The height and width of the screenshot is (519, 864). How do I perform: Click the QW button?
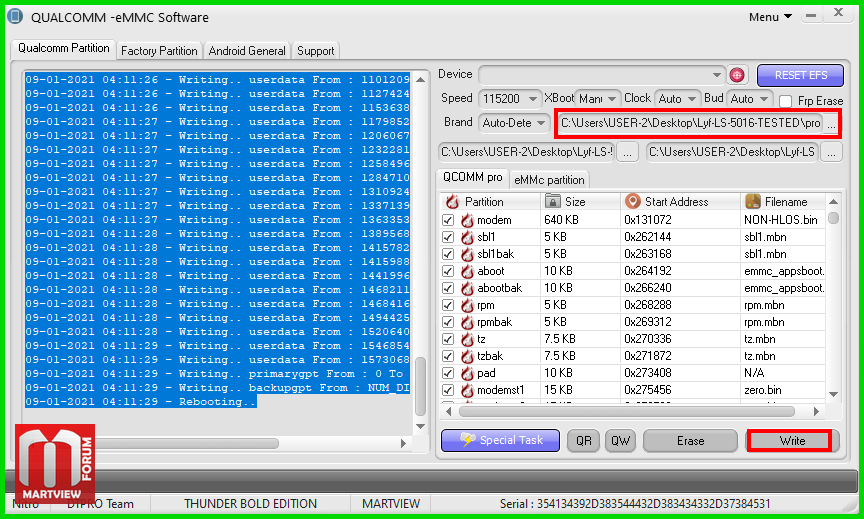[620, 440]
